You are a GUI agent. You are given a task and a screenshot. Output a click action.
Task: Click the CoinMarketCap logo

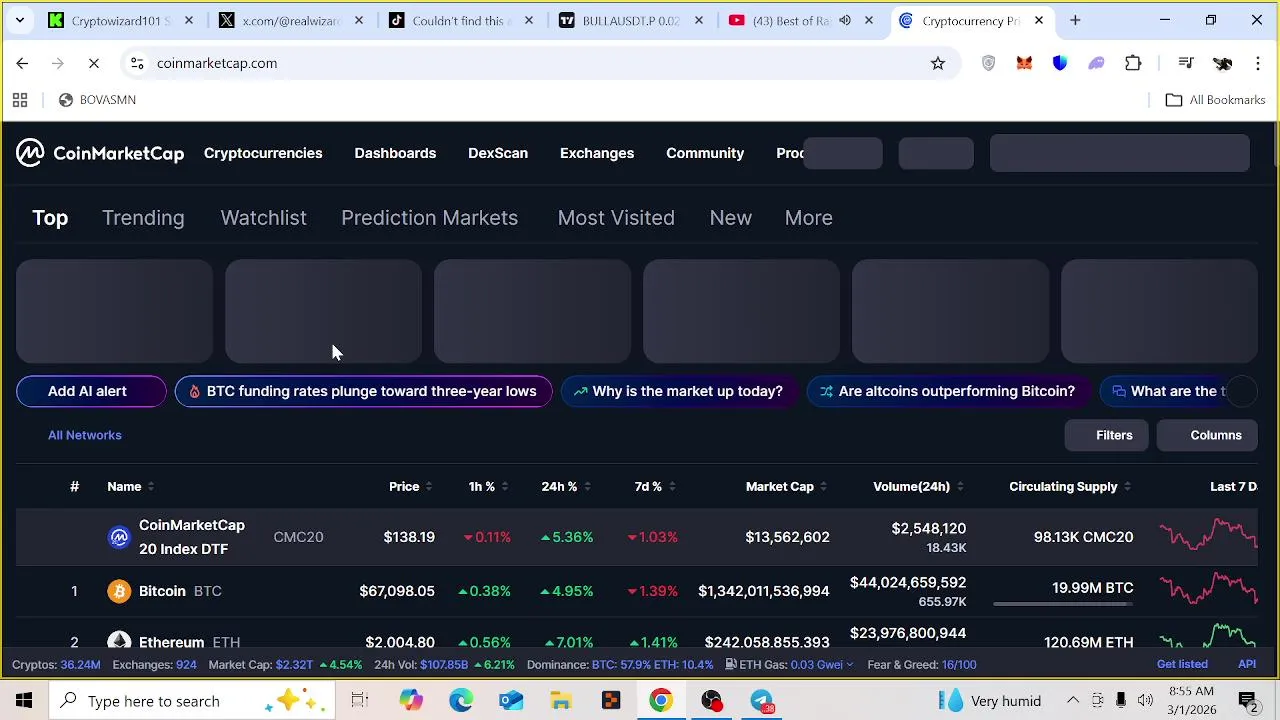pyautogui.click(x=100, y=153)
